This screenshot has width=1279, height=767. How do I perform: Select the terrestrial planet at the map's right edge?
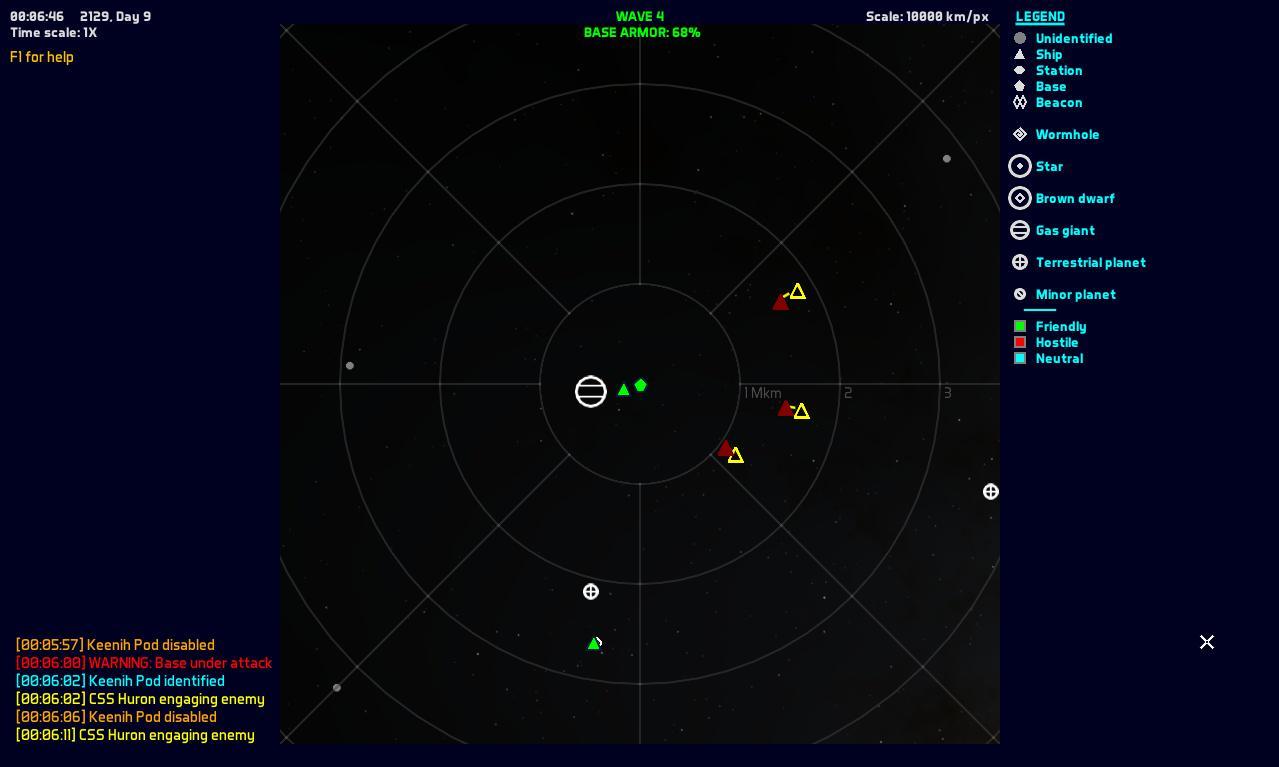coord(990,491)
